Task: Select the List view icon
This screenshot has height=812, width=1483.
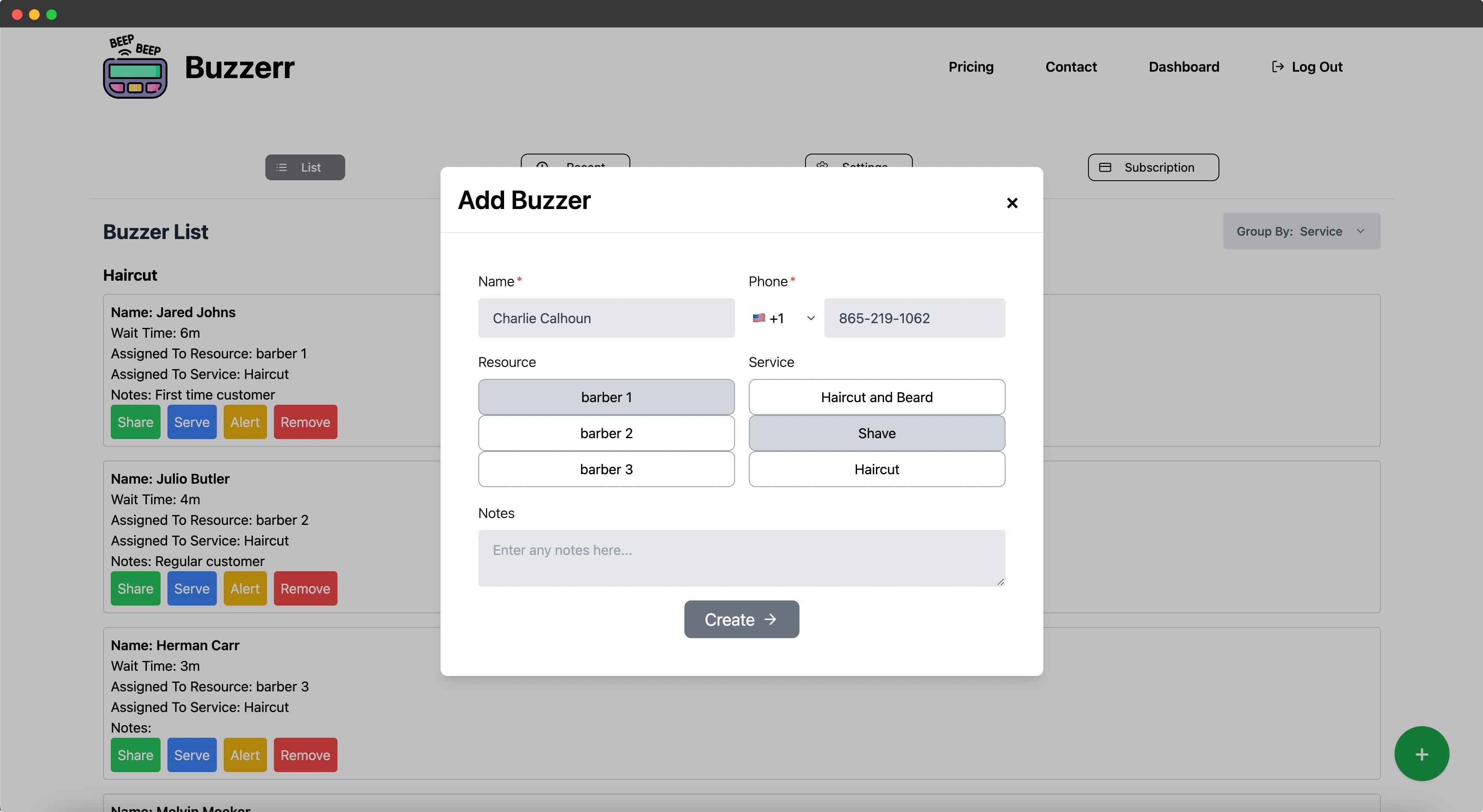Action: tap(282, 167)
